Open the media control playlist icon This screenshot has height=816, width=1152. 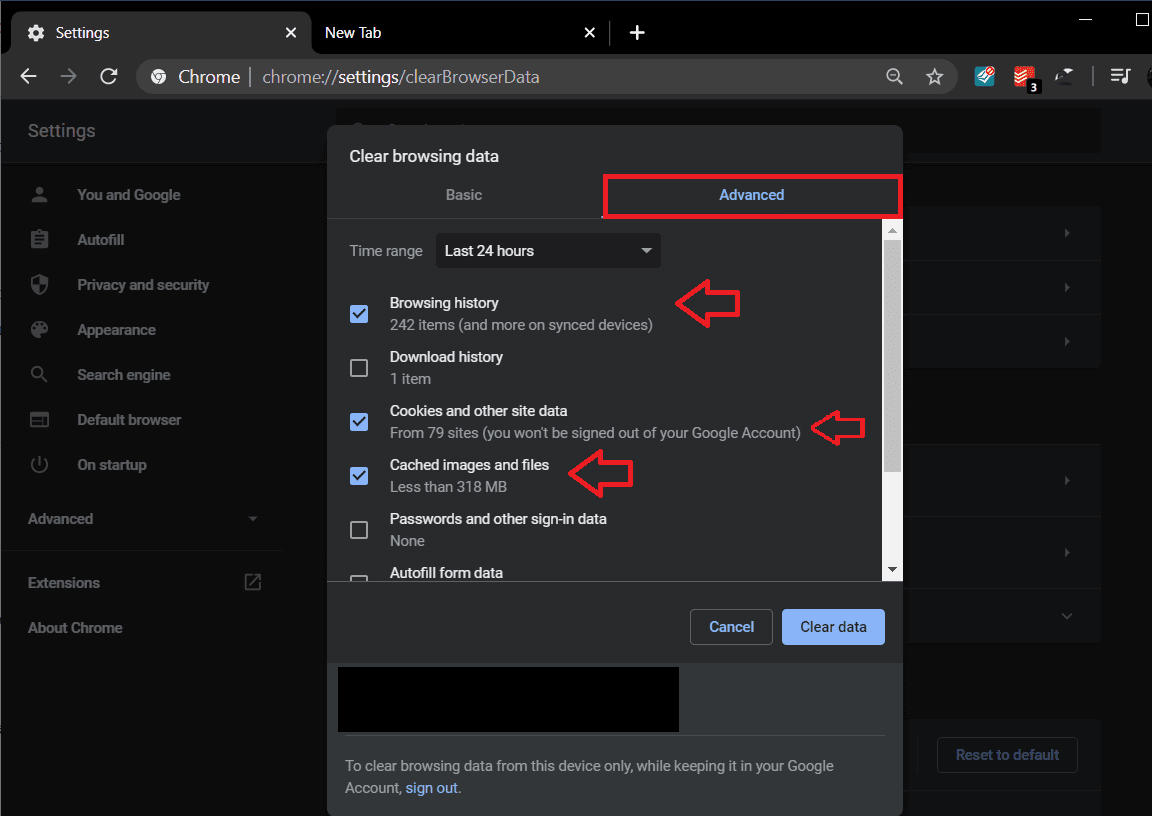[x=1121, y=77]
